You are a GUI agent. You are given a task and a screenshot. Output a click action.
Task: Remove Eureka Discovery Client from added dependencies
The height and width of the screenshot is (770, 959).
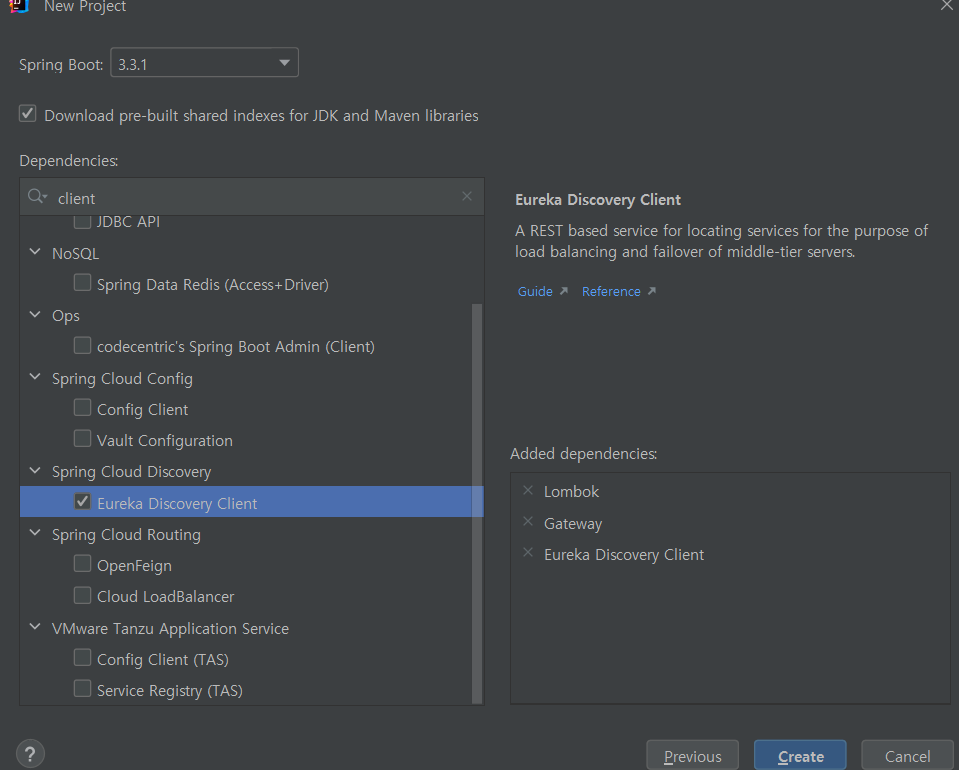click(528, 553)
